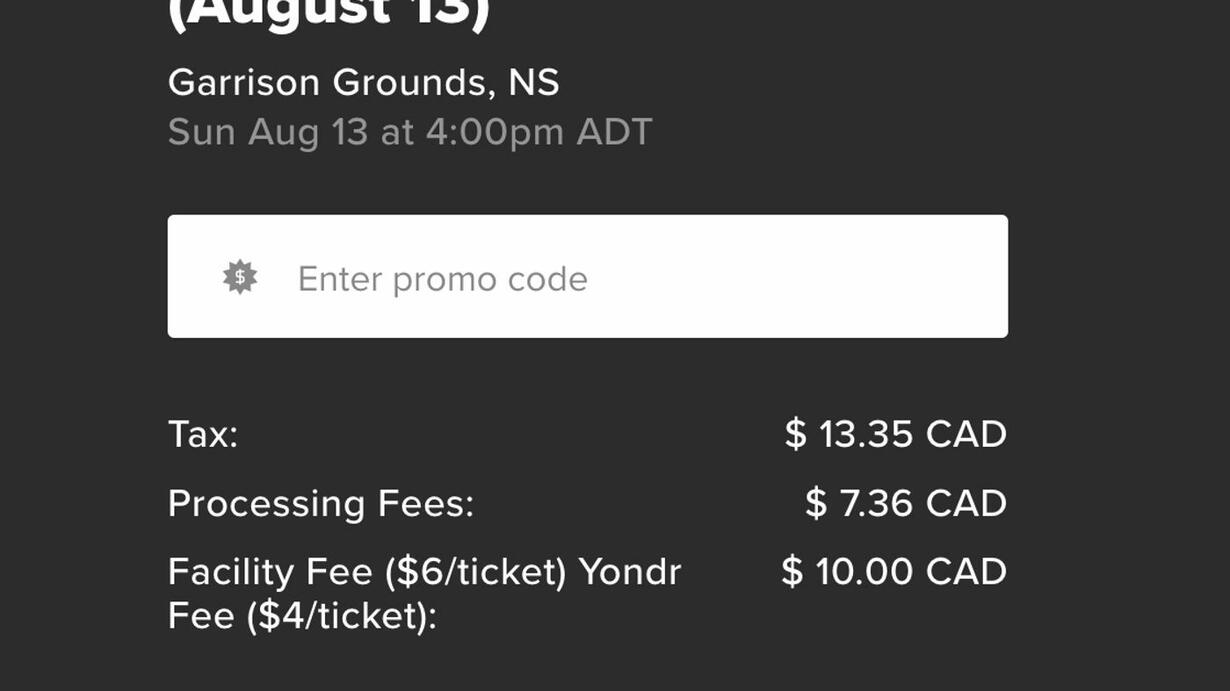Click the Fee ($4/ticket): second line text
Image resolution: width=1230 pixels, height=691 pixels.
tap(303, 615)
